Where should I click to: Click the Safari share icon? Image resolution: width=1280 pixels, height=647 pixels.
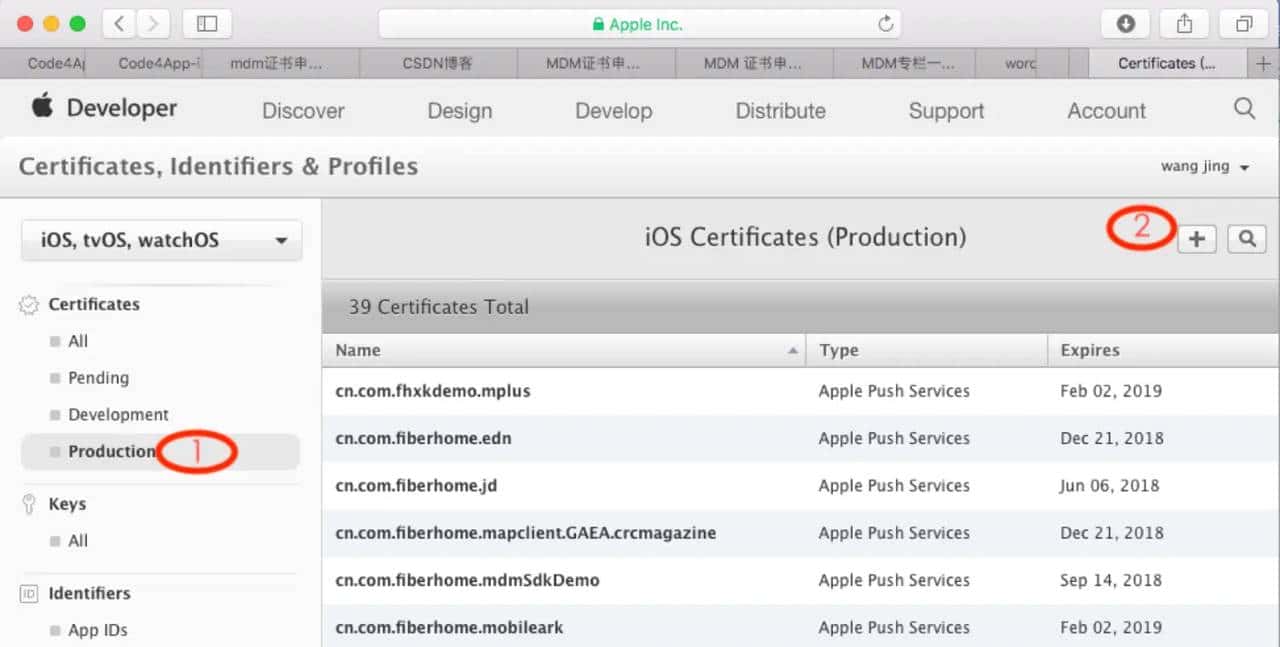click(x=1184, y=23)
